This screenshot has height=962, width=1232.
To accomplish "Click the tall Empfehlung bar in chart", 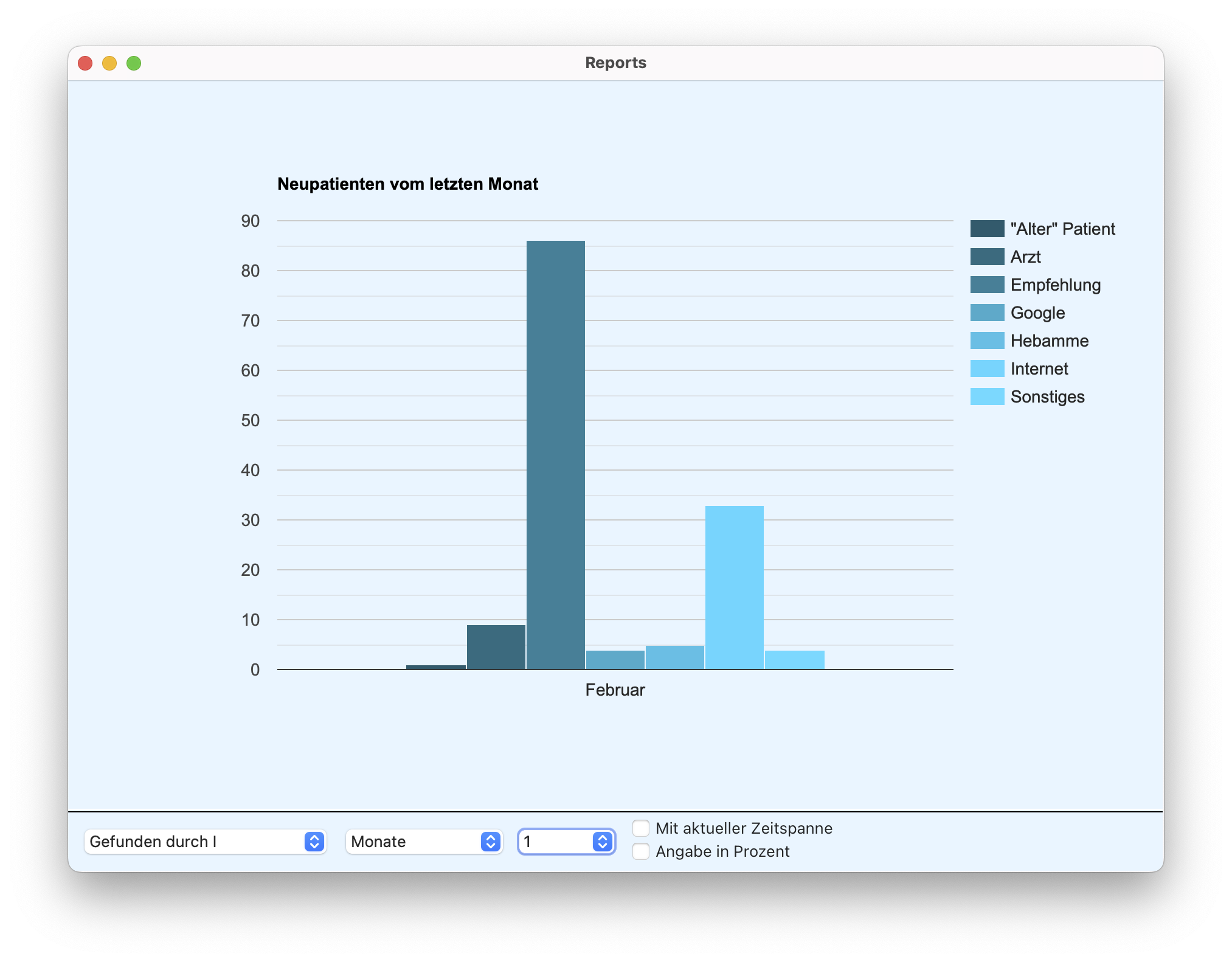I will (x=555, y=455).
